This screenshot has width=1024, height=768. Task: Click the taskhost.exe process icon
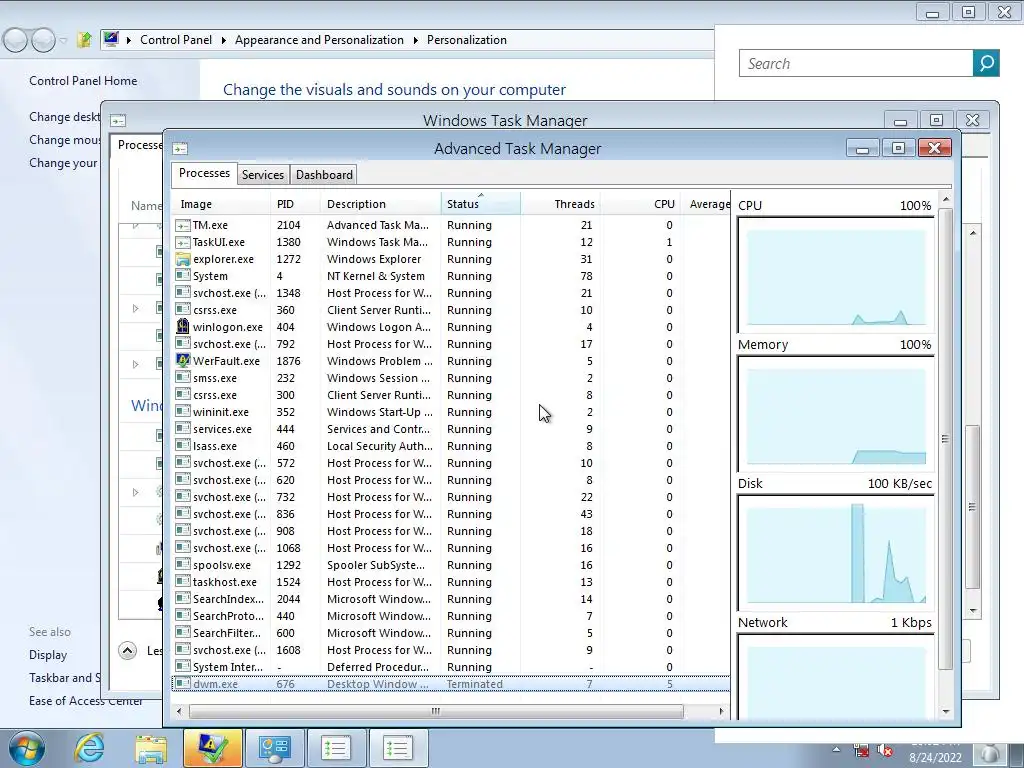click(183, 582)
